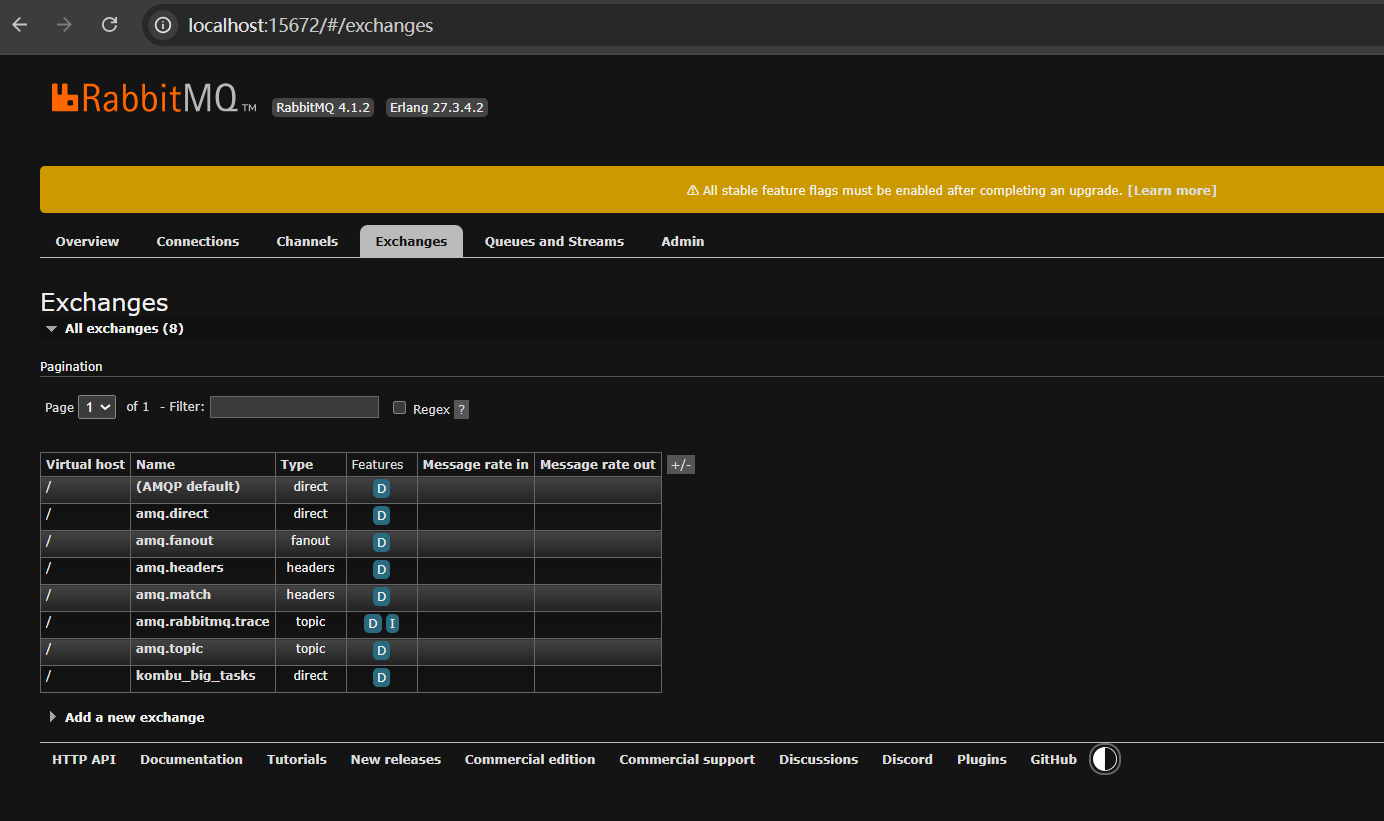Open the Documentation footer link
The image size is (1384, 821).
click(191, 760)
